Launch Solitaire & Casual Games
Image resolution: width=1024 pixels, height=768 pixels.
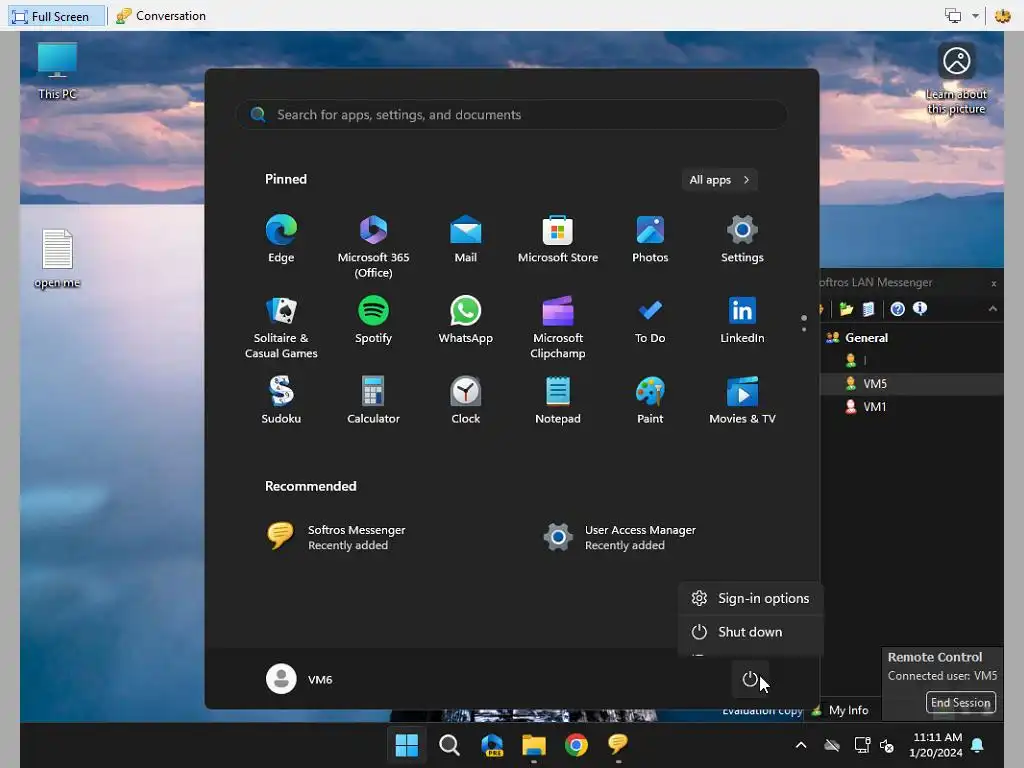(x=281, y=327)
